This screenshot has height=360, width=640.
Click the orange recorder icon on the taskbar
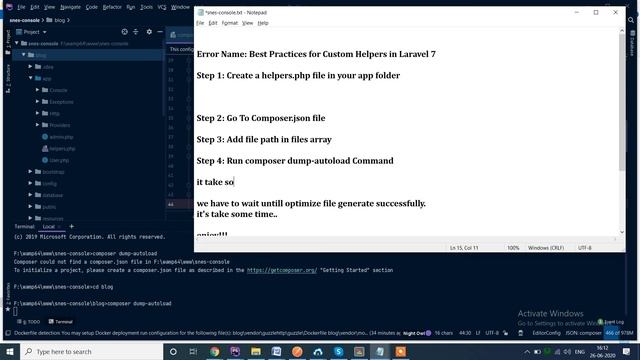(400, 351)
